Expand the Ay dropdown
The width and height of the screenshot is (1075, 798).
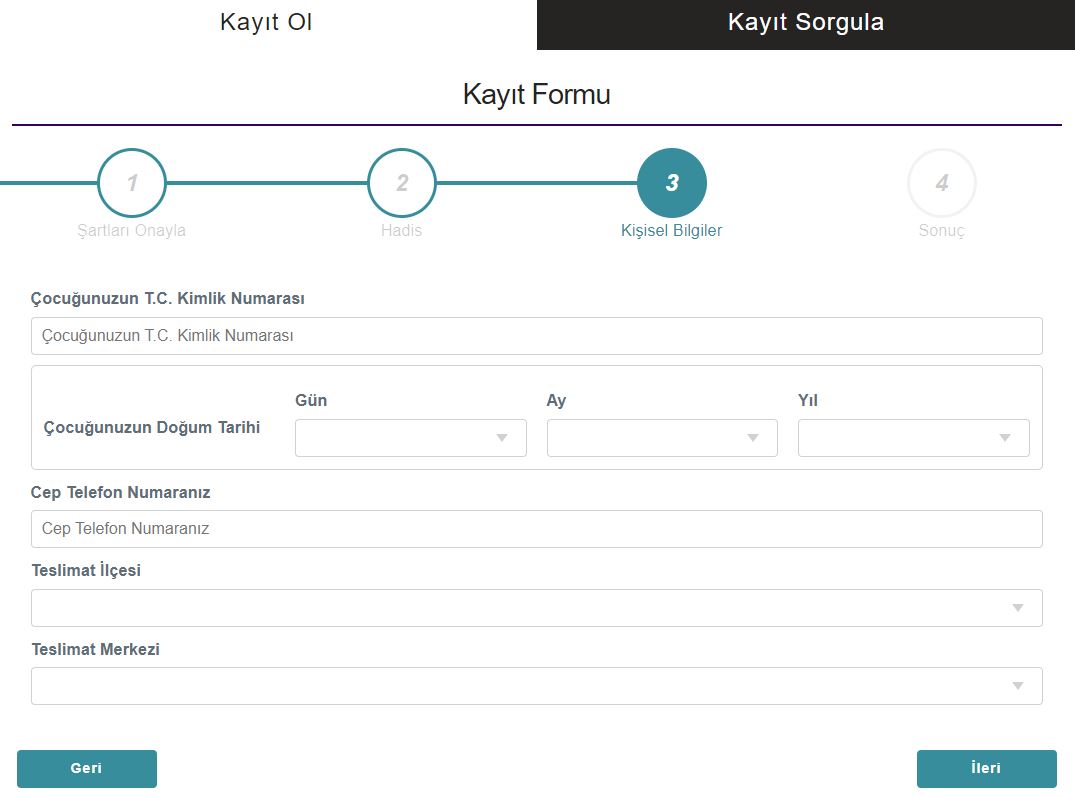click(662, 438)
